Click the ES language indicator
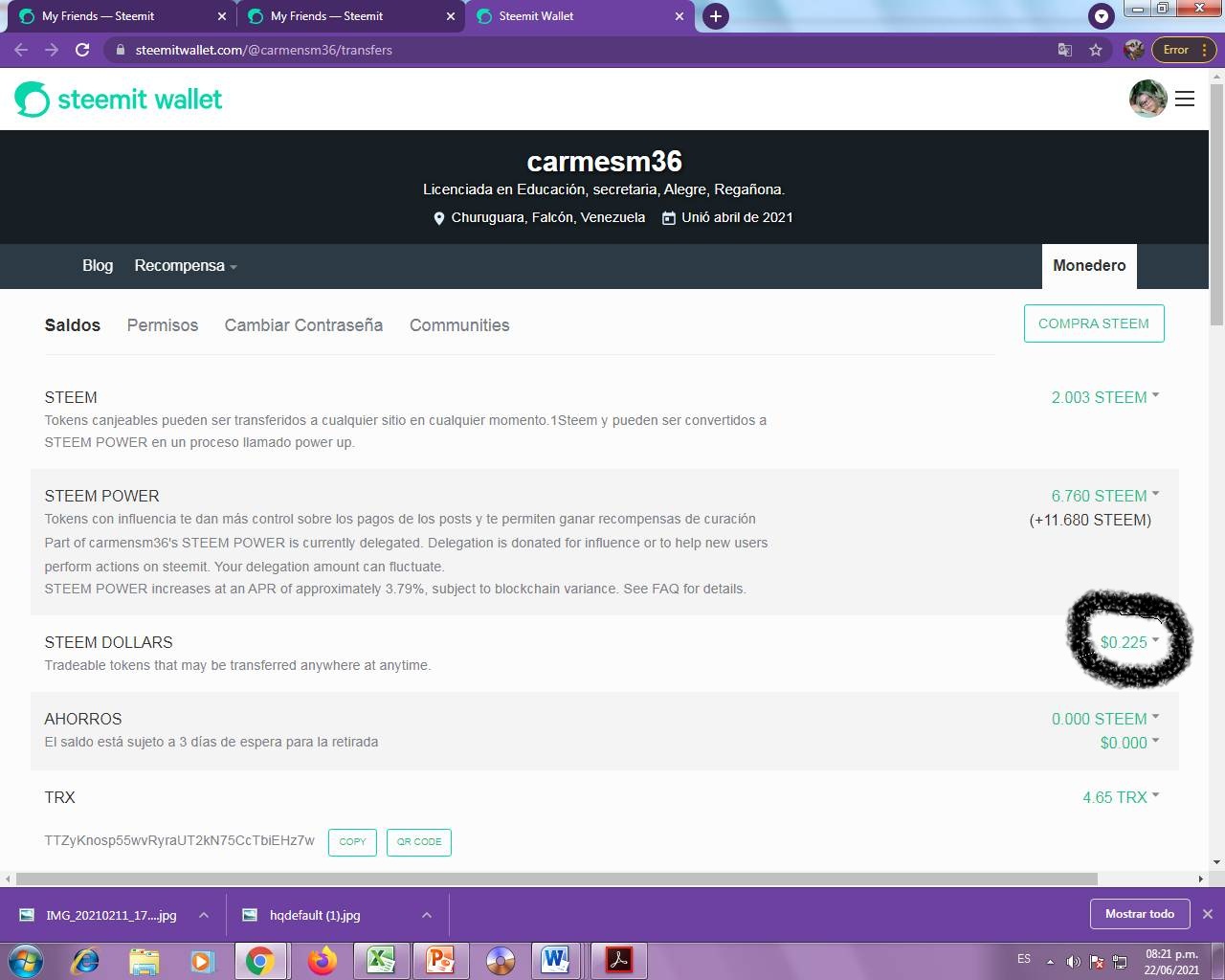Viewport: 1225px width, 980px height. click(x=1024, y=959)
